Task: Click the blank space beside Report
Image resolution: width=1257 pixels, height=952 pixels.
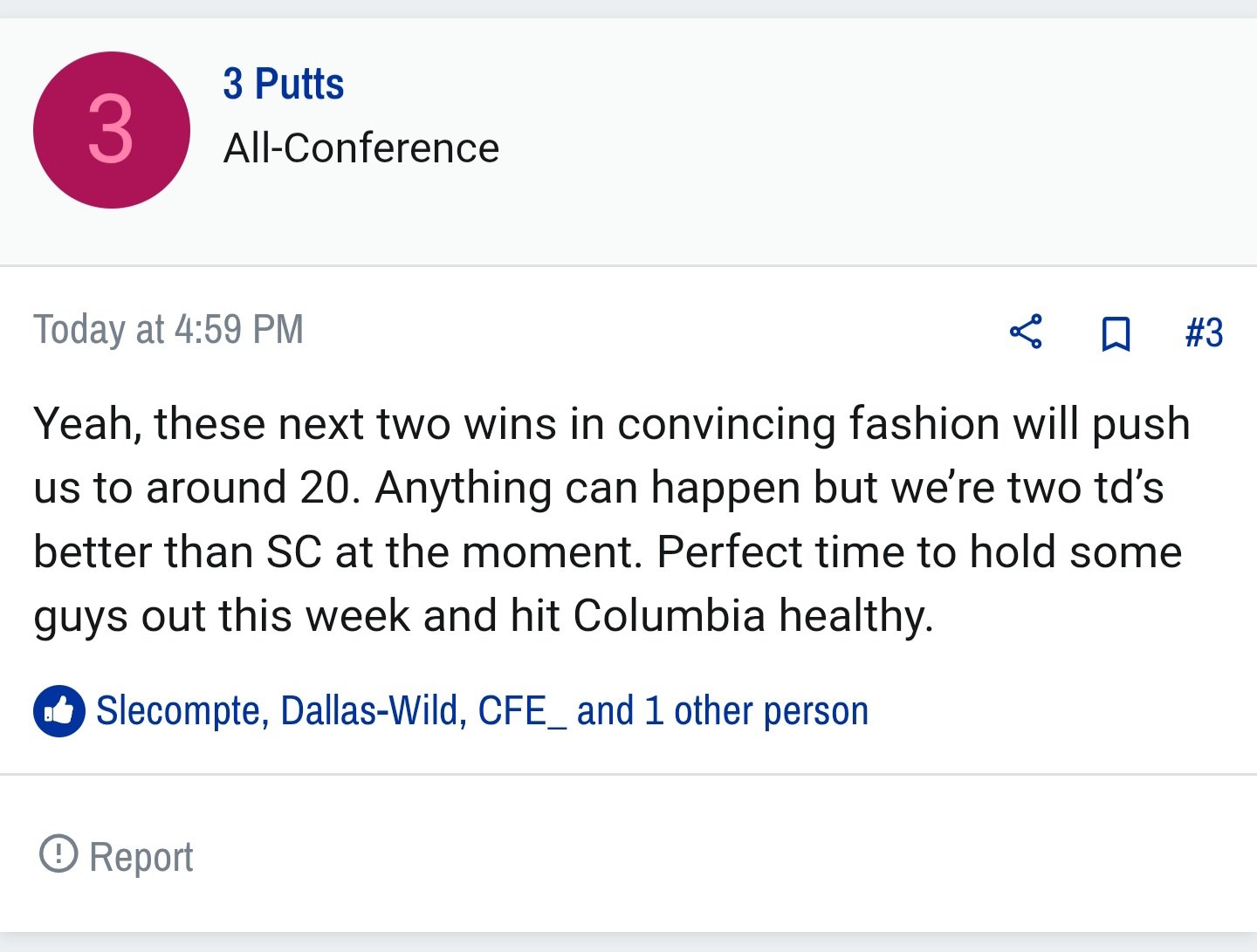Action: point(725,855)
